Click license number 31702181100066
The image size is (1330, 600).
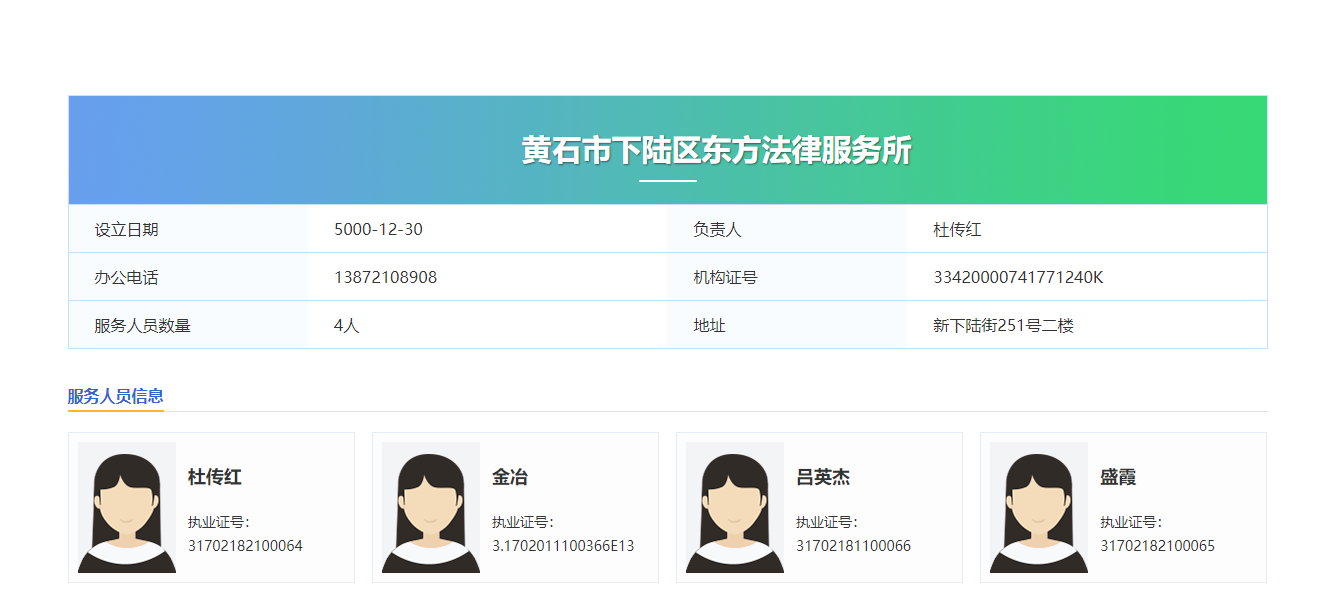(853, 546)
